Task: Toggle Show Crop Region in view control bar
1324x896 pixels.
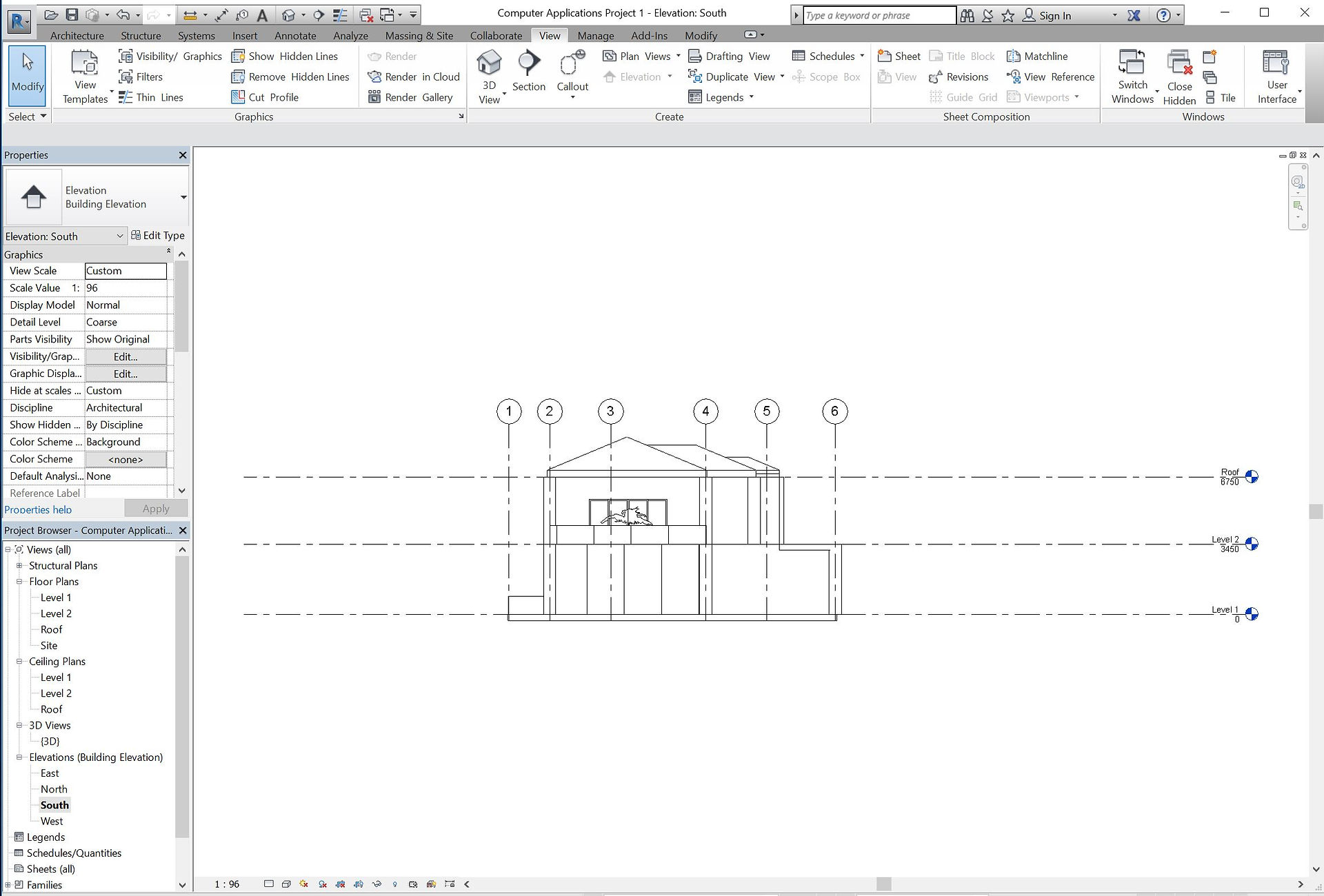Action: point(359,884)
